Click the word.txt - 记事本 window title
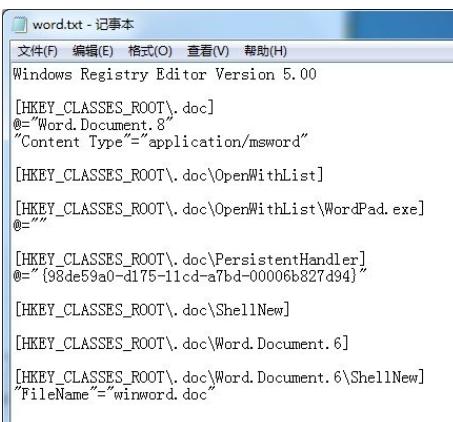The width and height of the screenshot is (453, 422). 83,25
